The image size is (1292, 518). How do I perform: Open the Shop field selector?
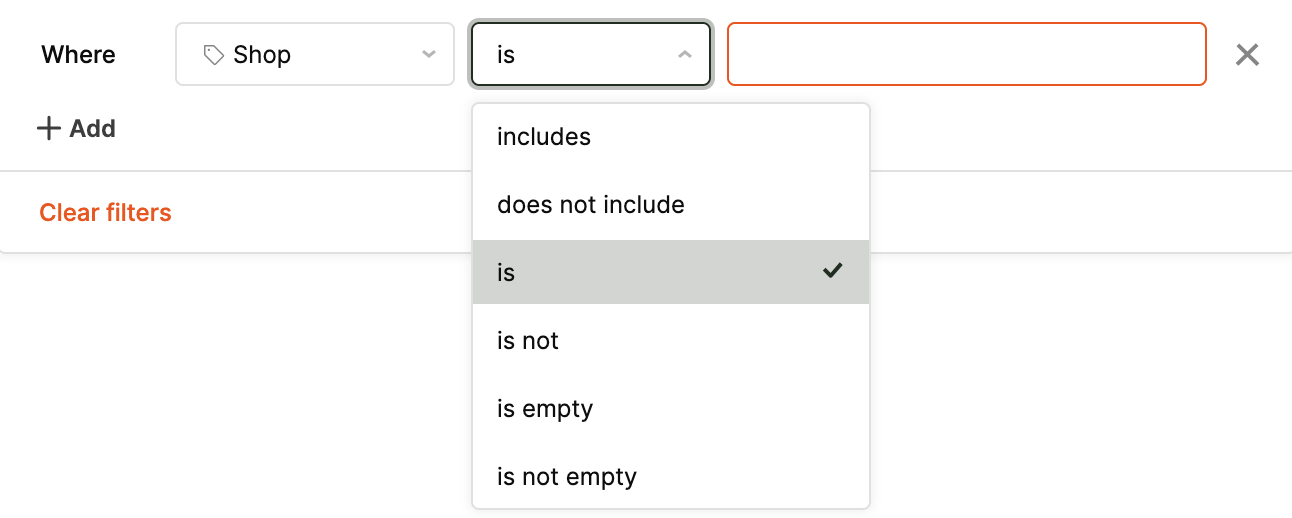click(x=310, y=55)
